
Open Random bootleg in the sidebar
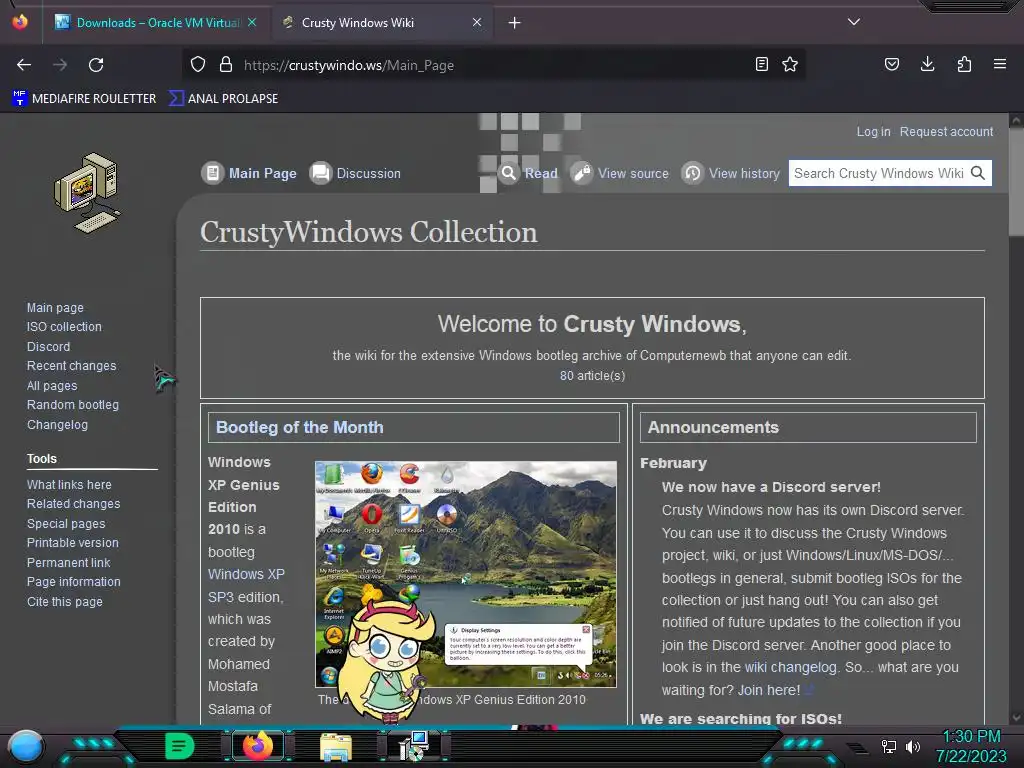72,405
